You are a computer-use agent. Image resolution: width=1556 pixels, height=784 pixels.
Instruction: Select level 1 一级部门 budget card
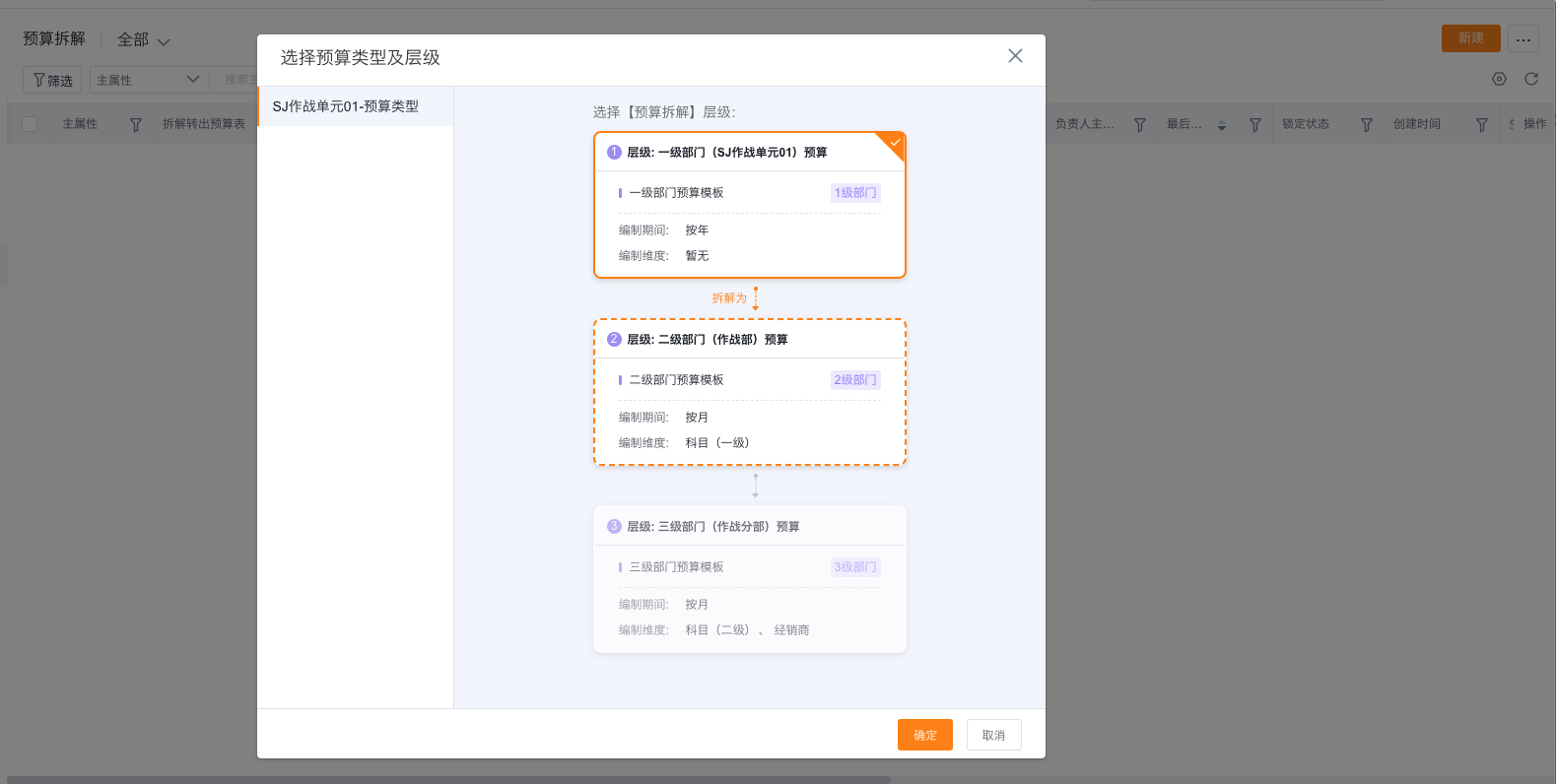click(750, 205)
